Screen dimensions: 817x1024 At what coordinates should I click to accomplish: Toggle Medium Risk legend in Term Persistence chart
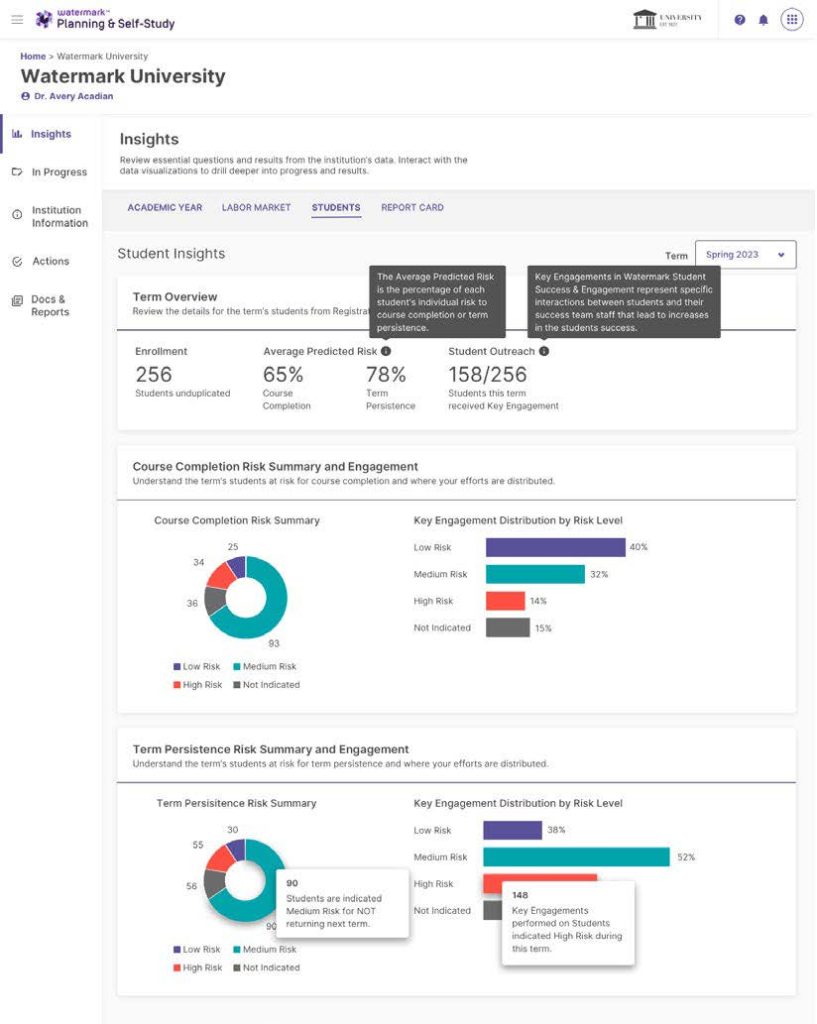point(264,950)
